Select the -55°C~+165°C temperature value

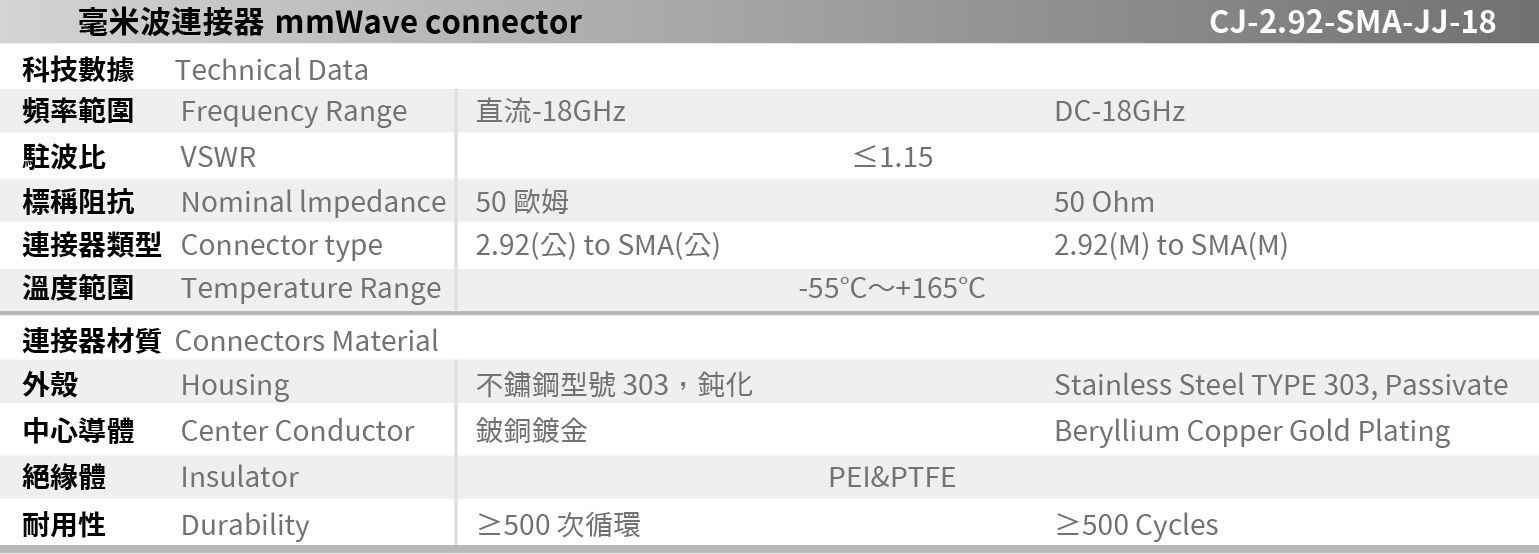pos(891,289)
